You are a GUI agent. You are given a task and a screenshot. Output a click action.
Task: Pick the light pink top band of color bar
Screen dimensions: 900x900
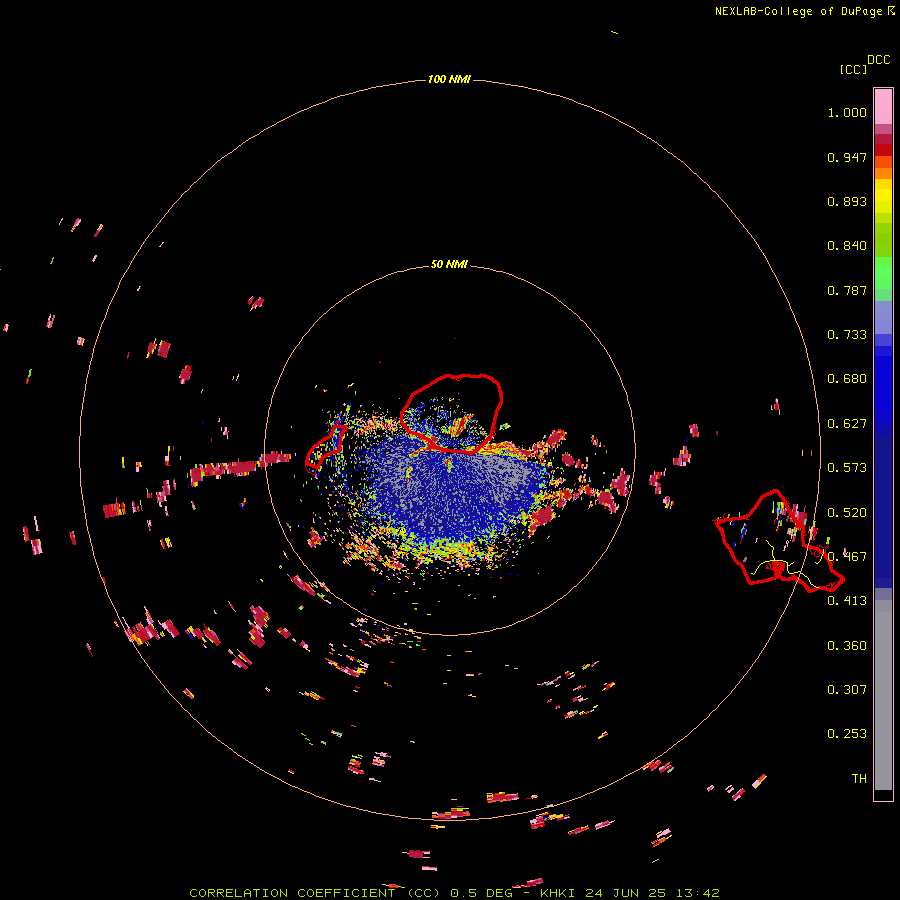(883, 106)
